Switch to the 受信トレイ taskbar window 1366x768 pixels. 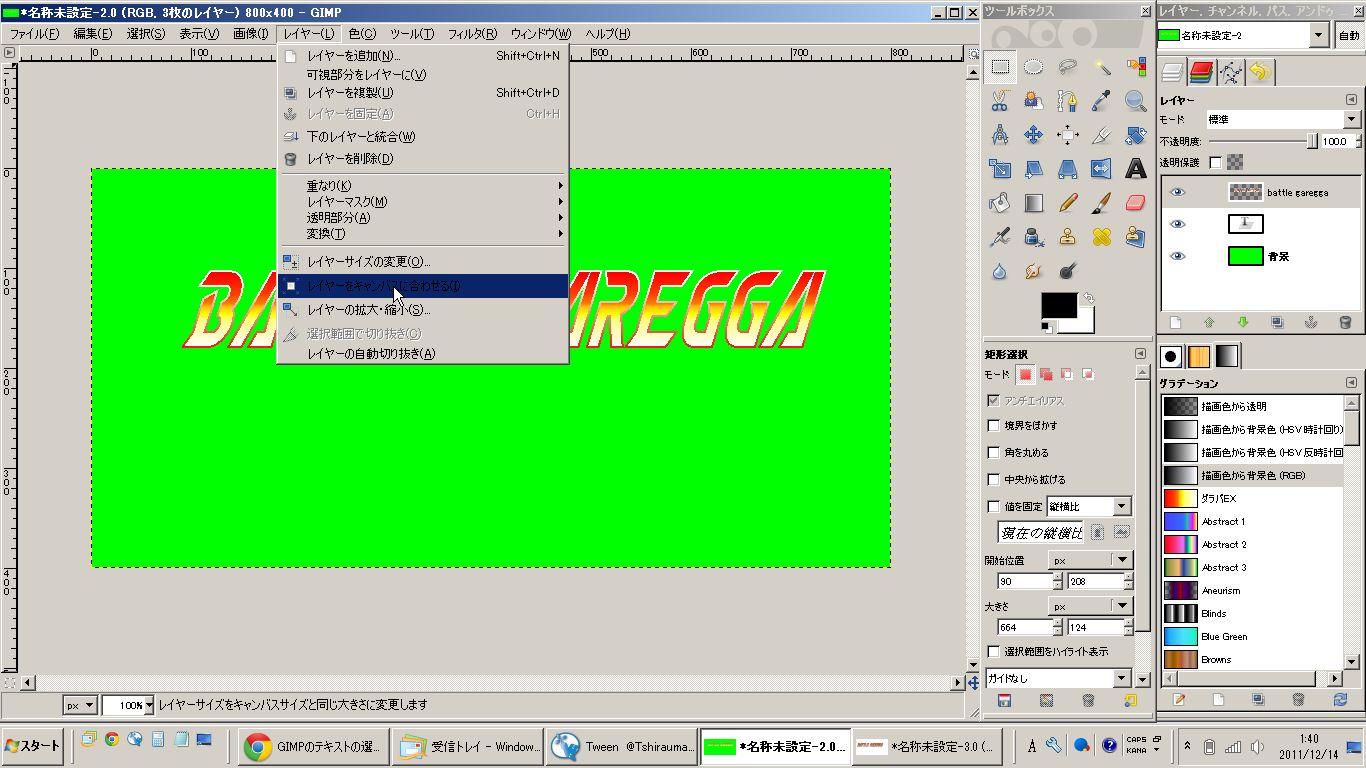tap(470, 746)
